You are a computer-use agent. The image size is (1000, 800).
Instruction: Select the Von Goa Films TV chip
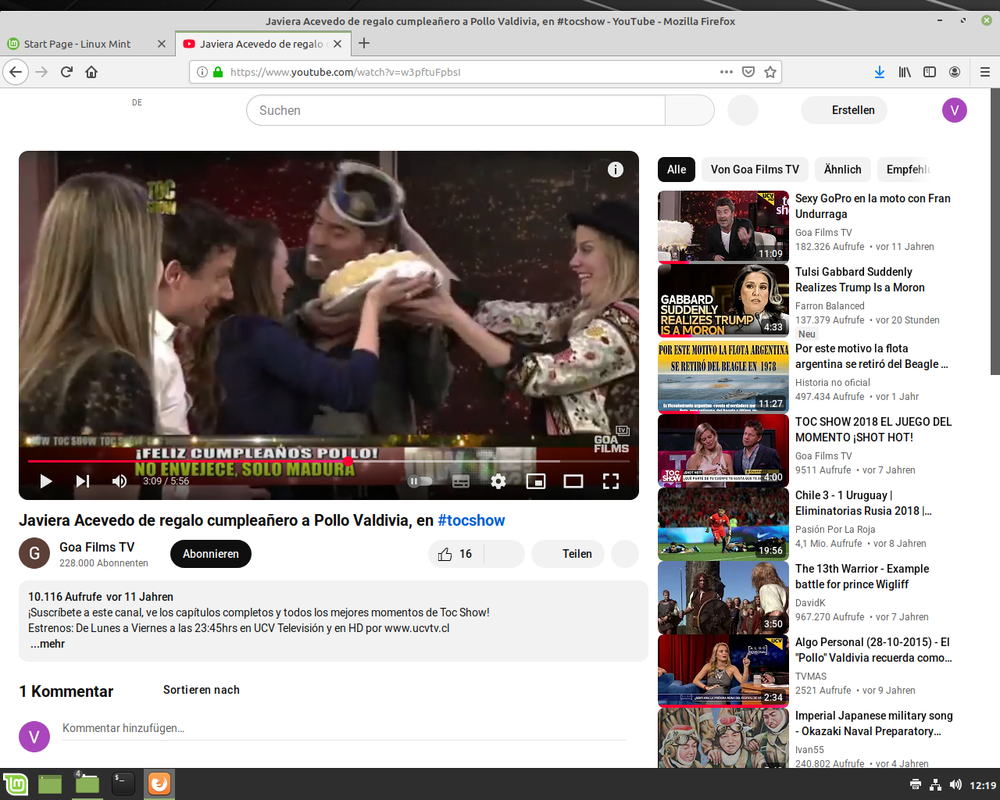coord(754,170)
